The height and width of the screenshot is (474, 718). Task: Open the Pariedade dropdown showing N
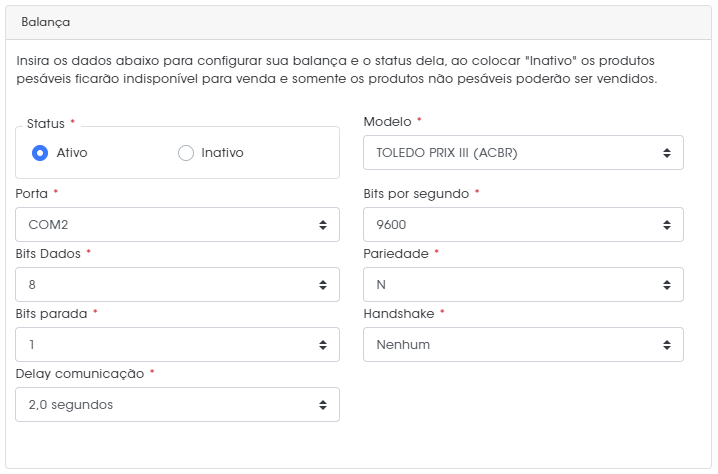tap(523, 284)
